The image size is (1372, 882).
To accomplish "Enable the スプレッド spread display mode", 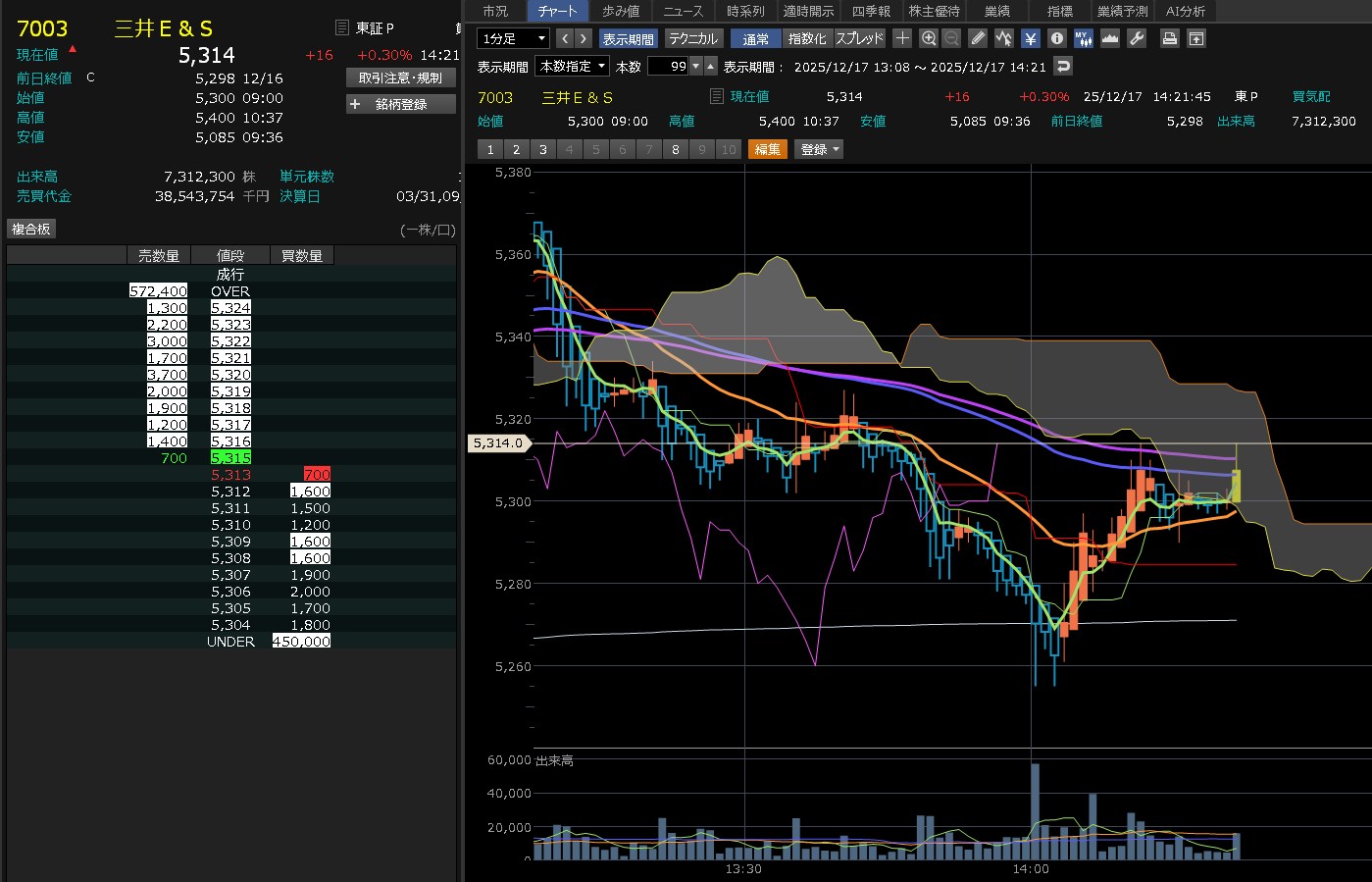I will click(x=859, y=38).
